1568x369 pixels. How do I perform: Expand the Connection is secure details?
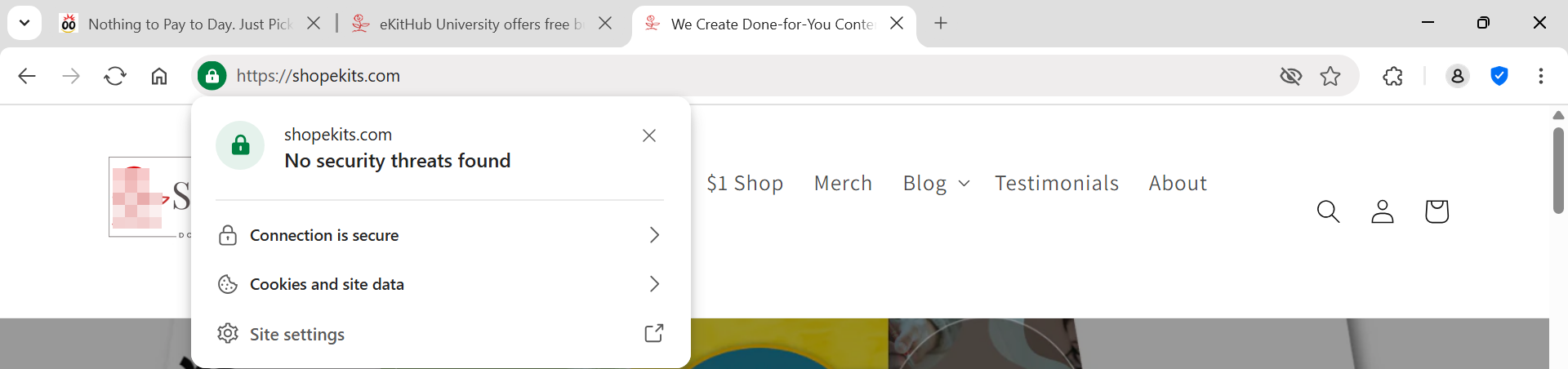click(x=439, y=235)
